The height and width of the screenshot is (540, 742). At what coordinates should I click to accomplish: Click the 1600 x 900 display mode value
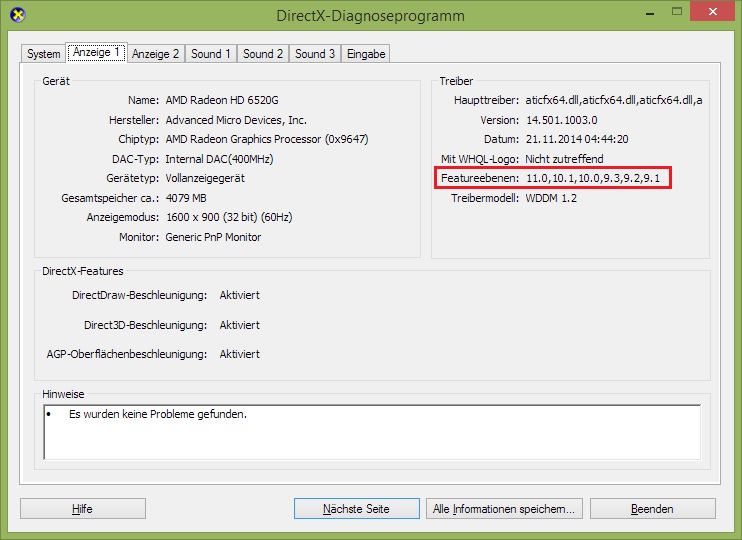229,217
